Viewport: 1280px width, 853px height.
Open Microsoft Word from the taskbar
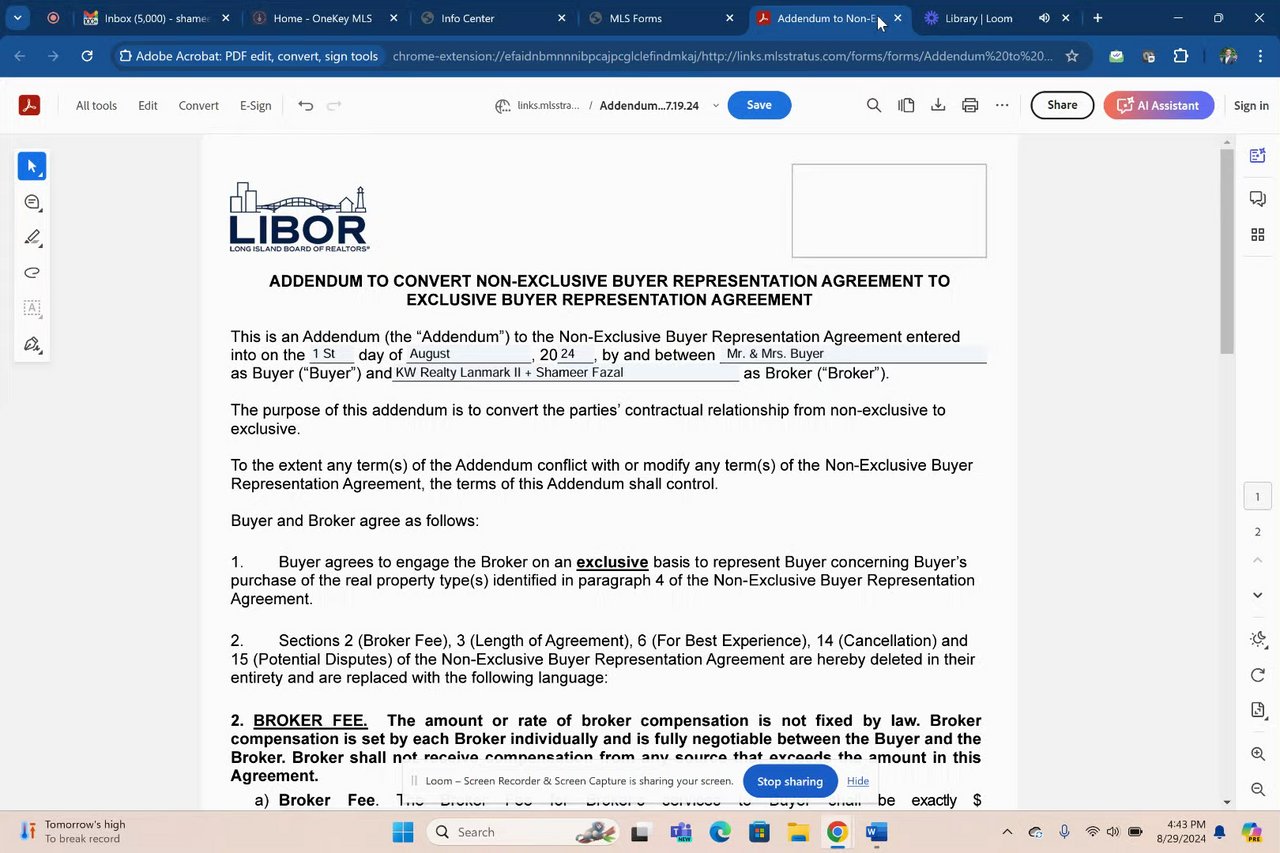point(876,832)
